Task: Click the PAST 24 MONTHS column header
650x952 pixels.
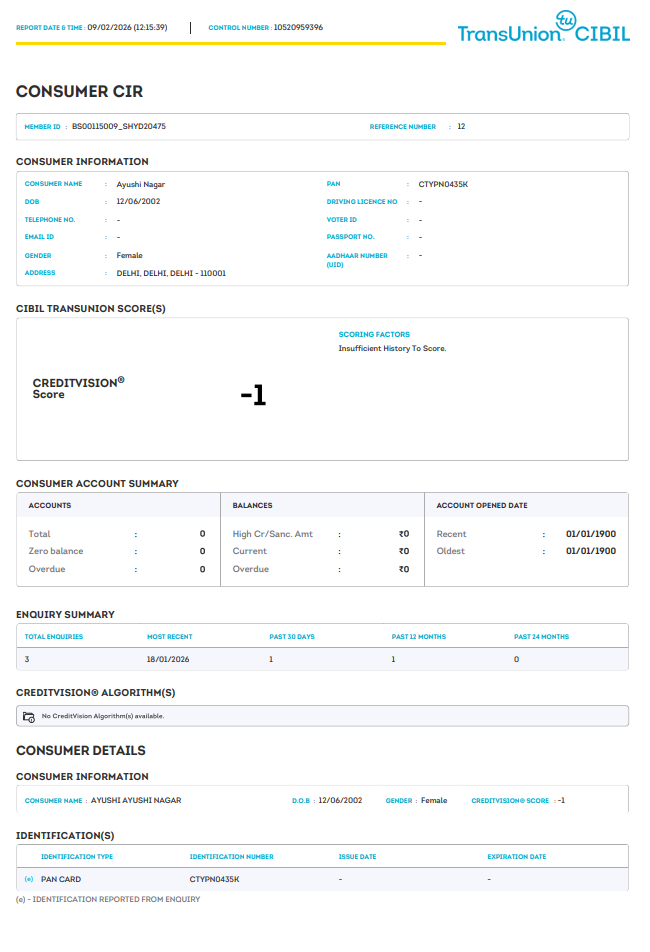Action: pyautogui.click(x=541, y=637)
